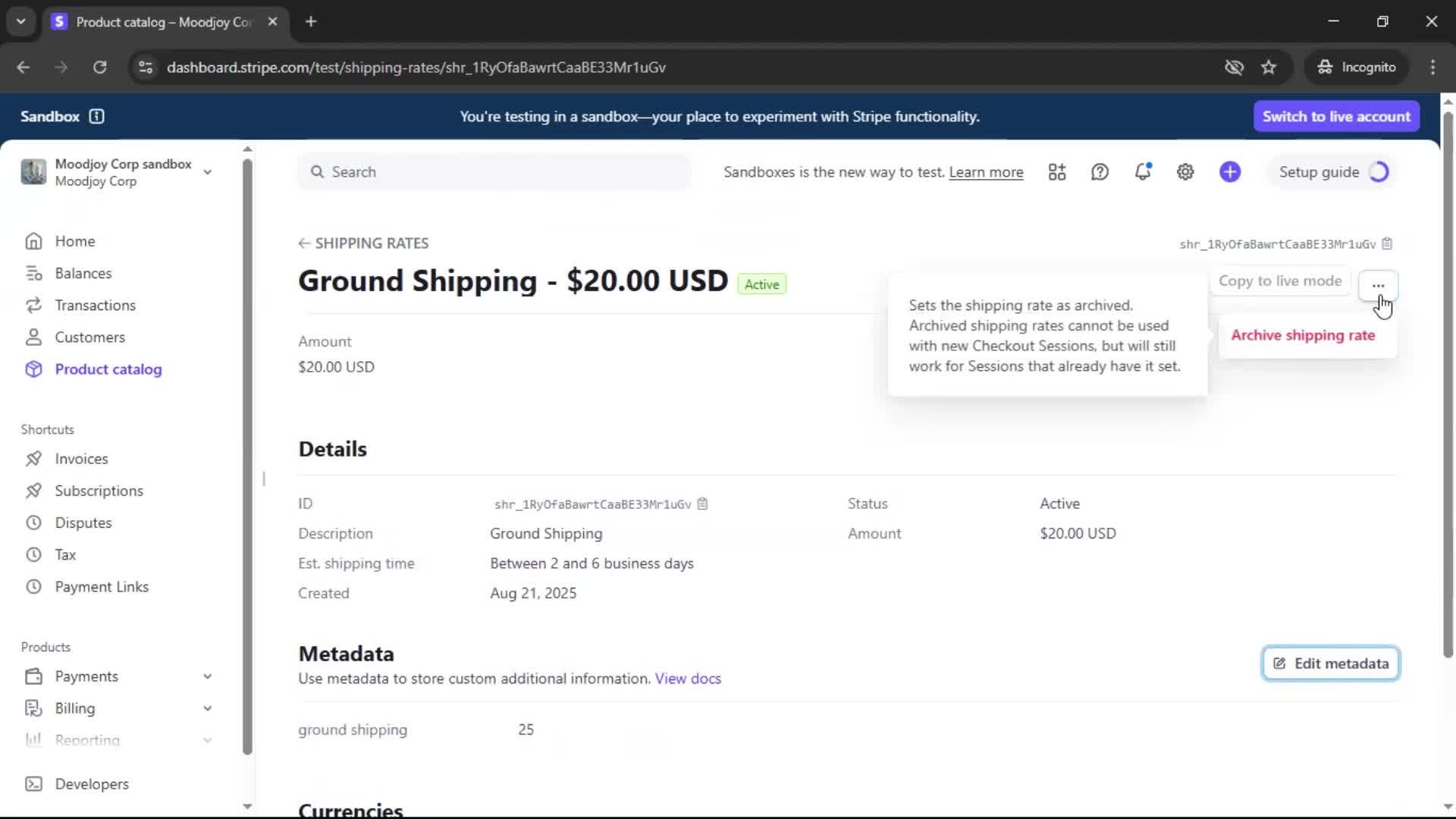Open Home in the sidebar
This screenshot has height=819, width=1456.
74,241
